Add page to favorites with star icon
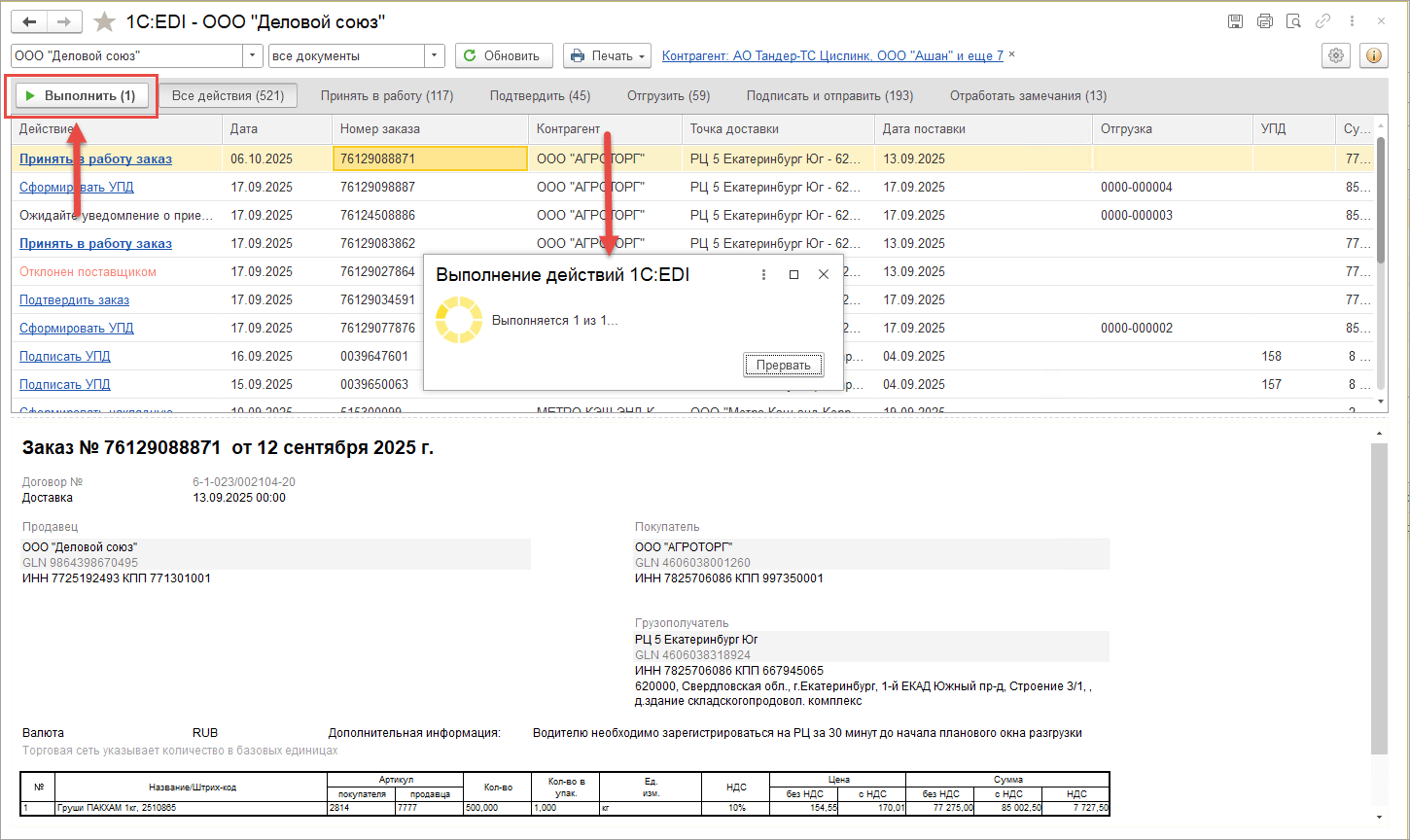 104,21
